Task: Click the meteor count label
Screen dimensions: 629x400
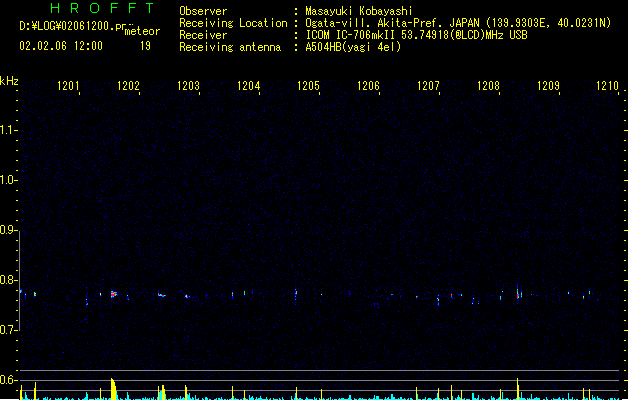Action: tap(142, 31)
